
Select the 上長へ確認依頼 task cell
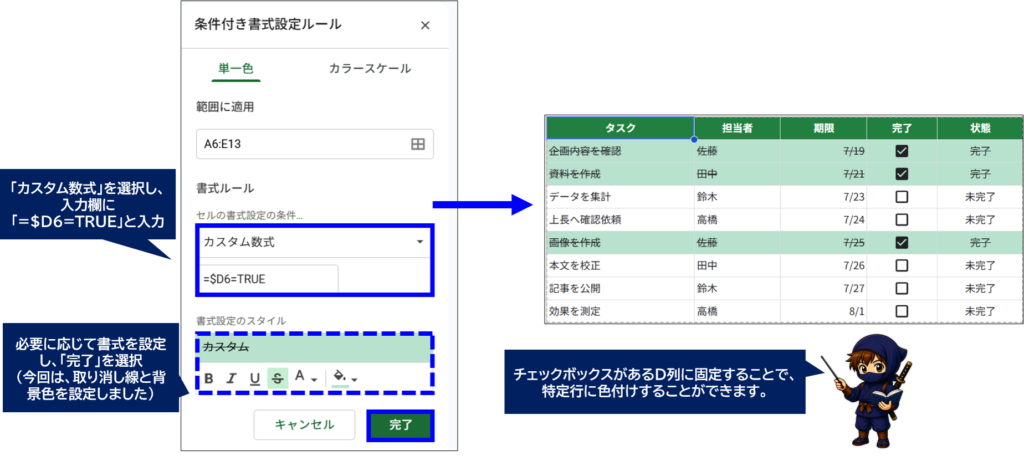click(620, 219)
